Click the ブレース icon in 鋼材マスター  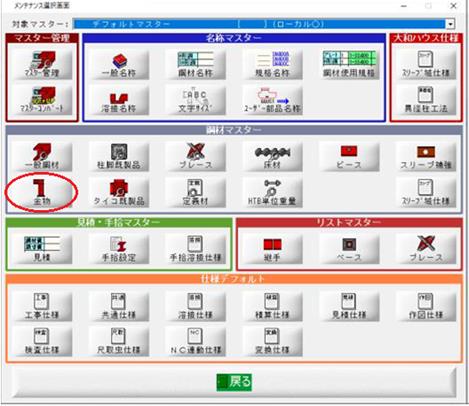click(x=196, y=156)
